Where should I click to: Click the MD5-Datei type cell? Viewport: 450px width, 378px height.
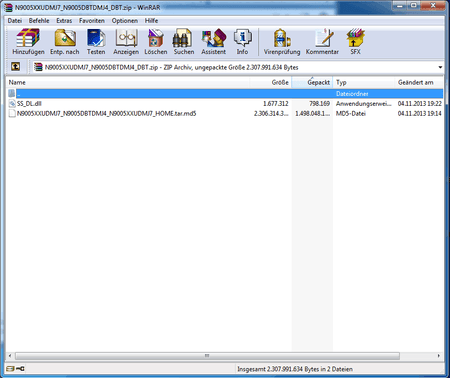pos(351,114)
